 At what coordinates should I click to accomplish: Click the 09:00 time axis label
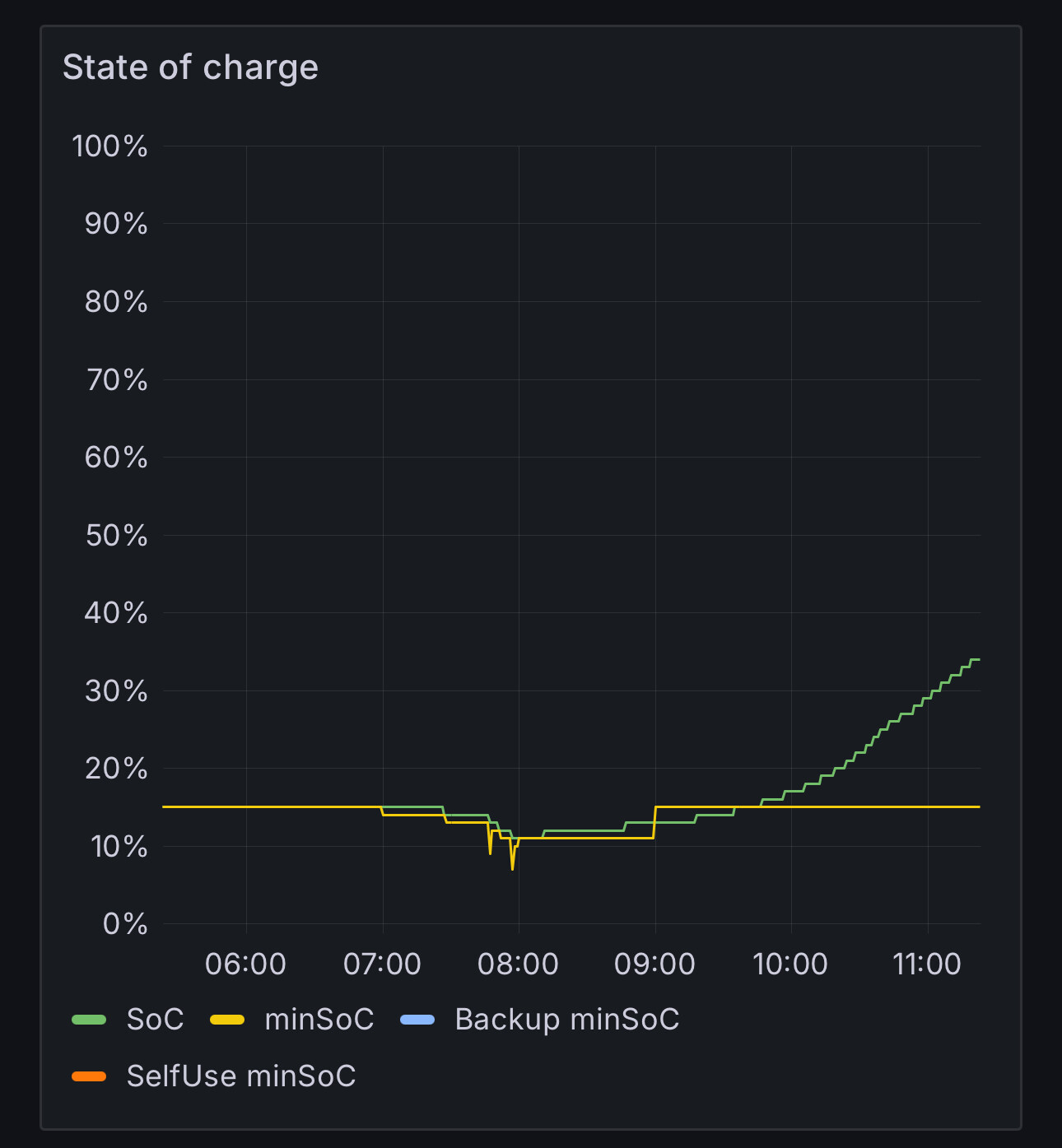tap(654, 964)
